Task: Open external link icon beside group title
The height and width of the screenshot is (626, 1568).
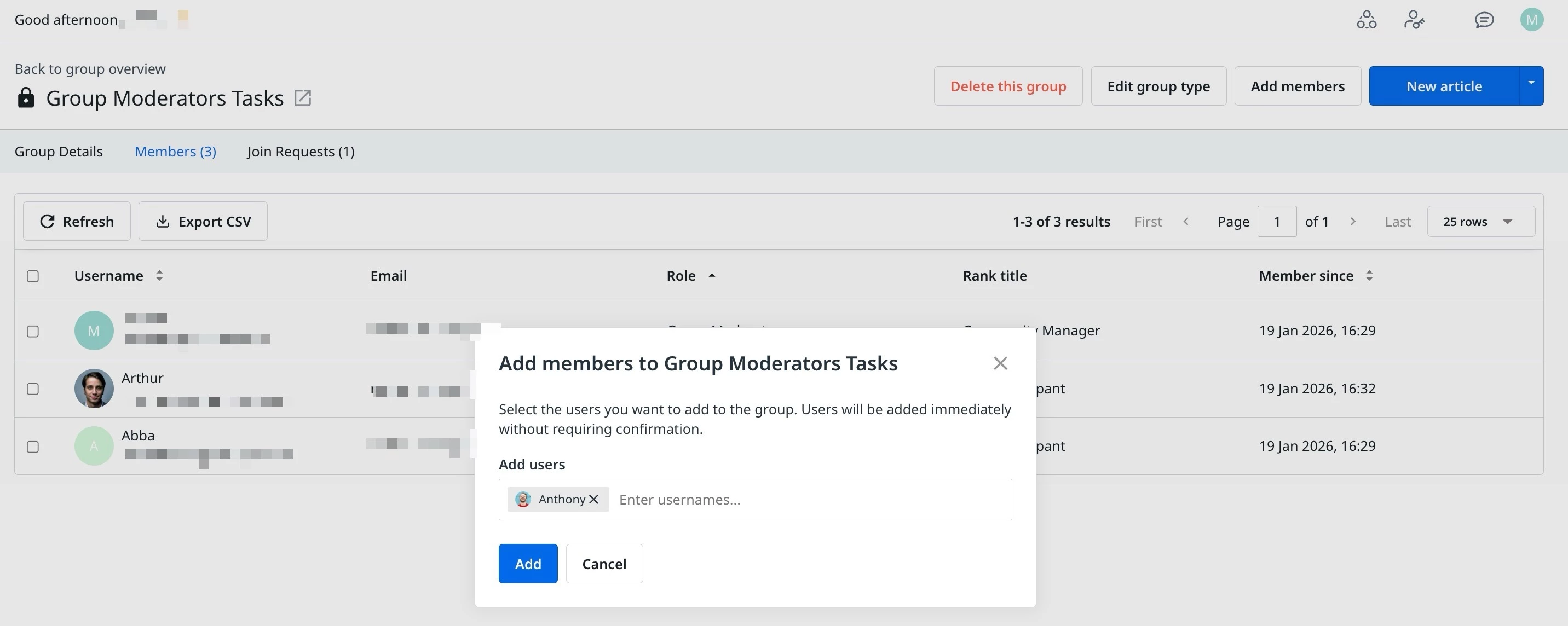Action: (x=303, y=98)
